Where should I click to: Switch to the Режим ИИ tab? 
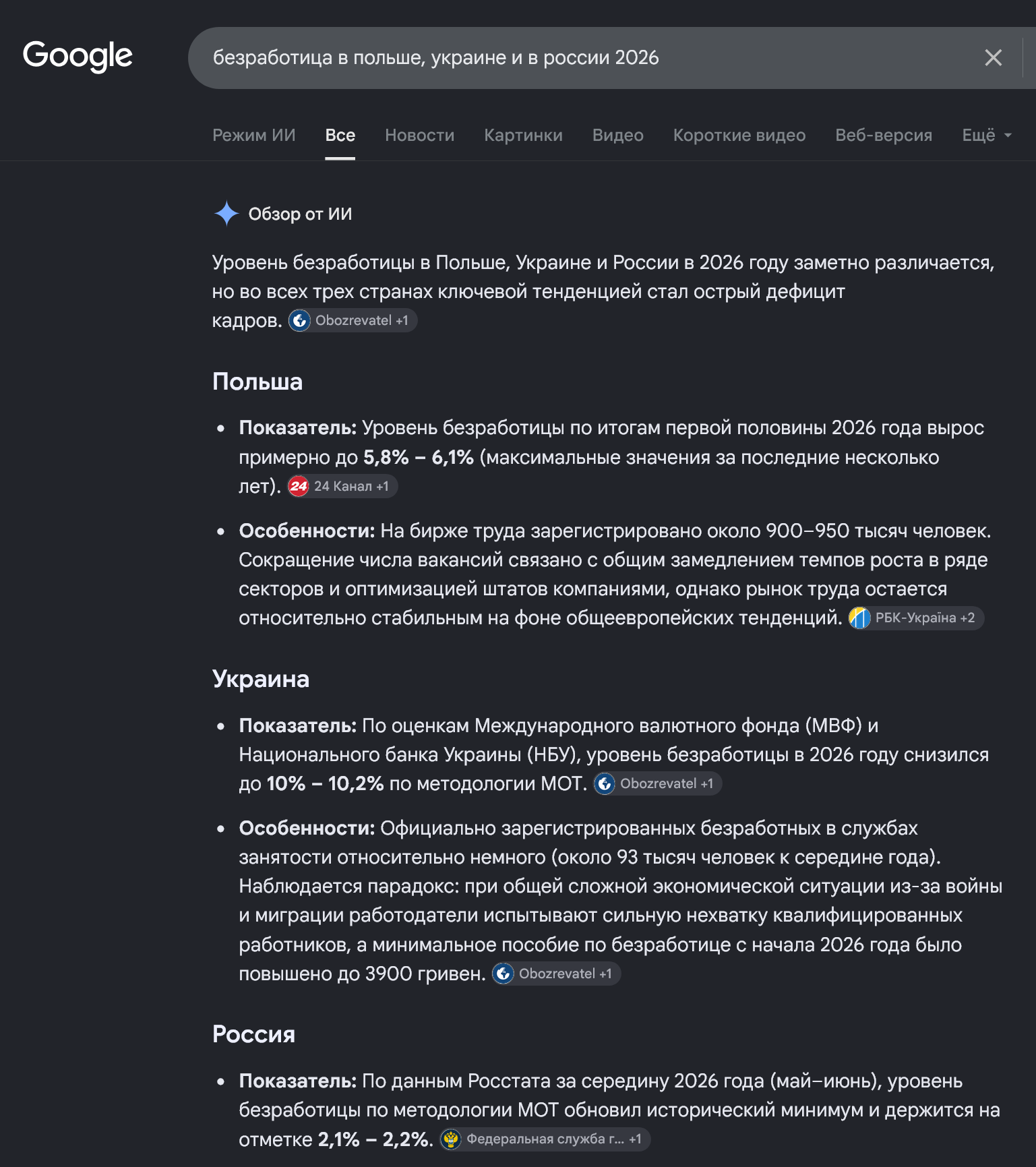click(x=254, y=136)
